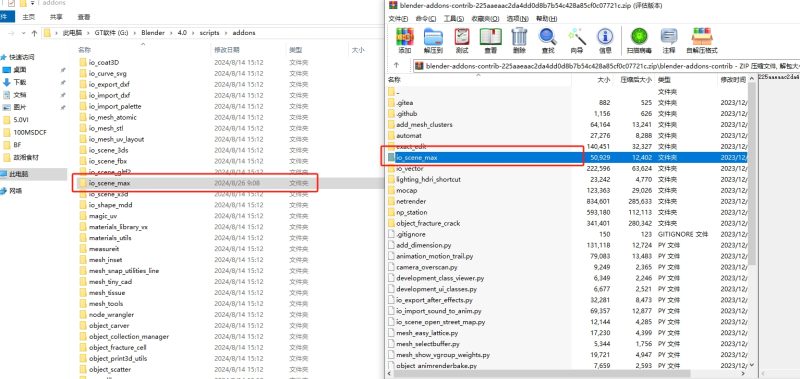This screenshot has height=379, width=800.
Task: Select io_import_palette folder in Explorer
Action: [115, 107]
